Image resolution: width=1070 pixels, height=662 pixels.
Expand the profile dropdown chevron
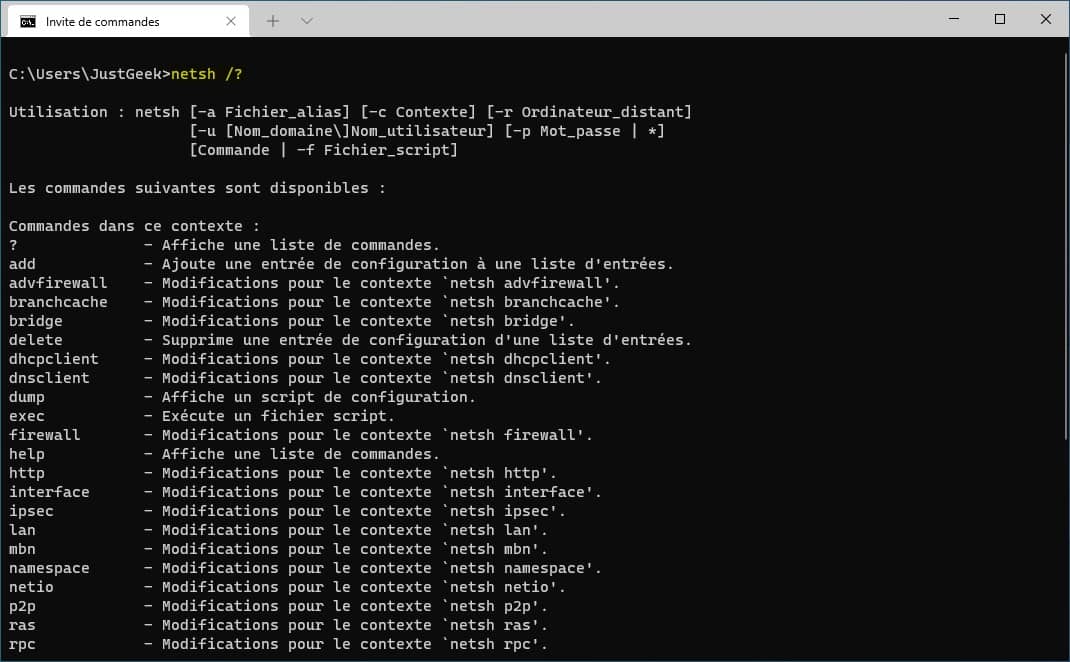306,21
